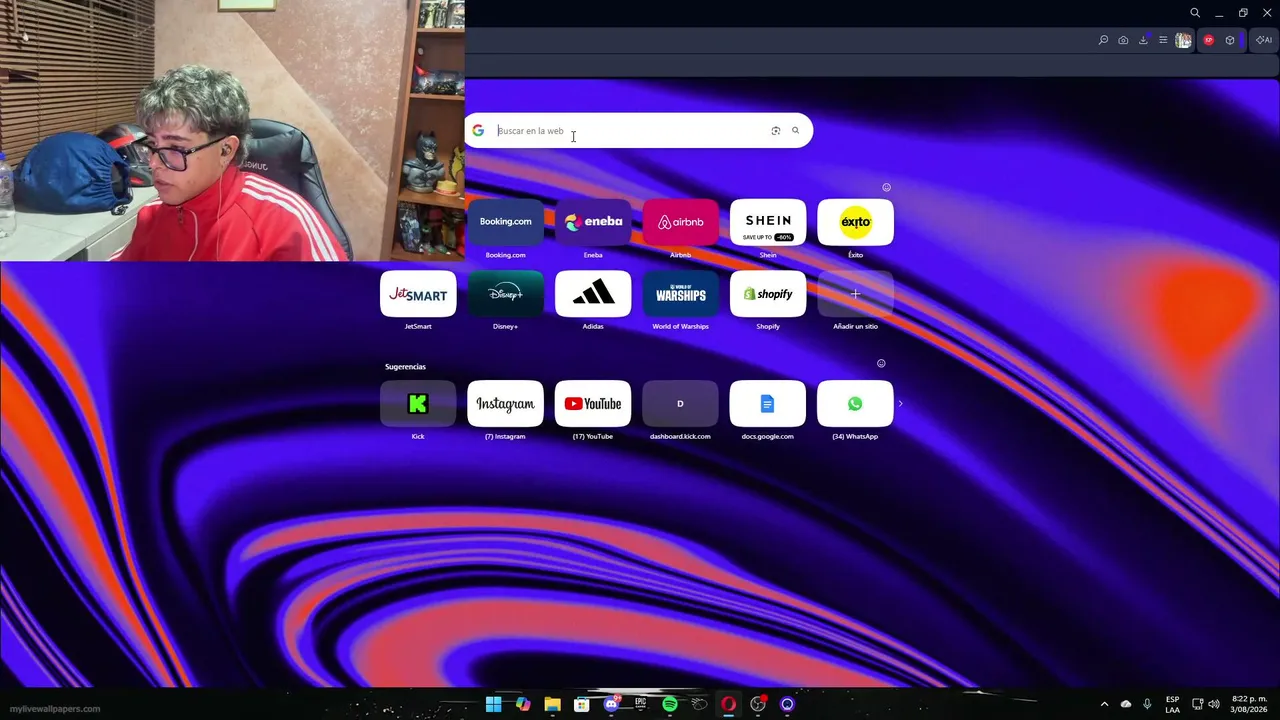Viewport: 1280px width, 720px height.
Task: Click the microphone icon in the system tray
Action: coord(1147,704)
